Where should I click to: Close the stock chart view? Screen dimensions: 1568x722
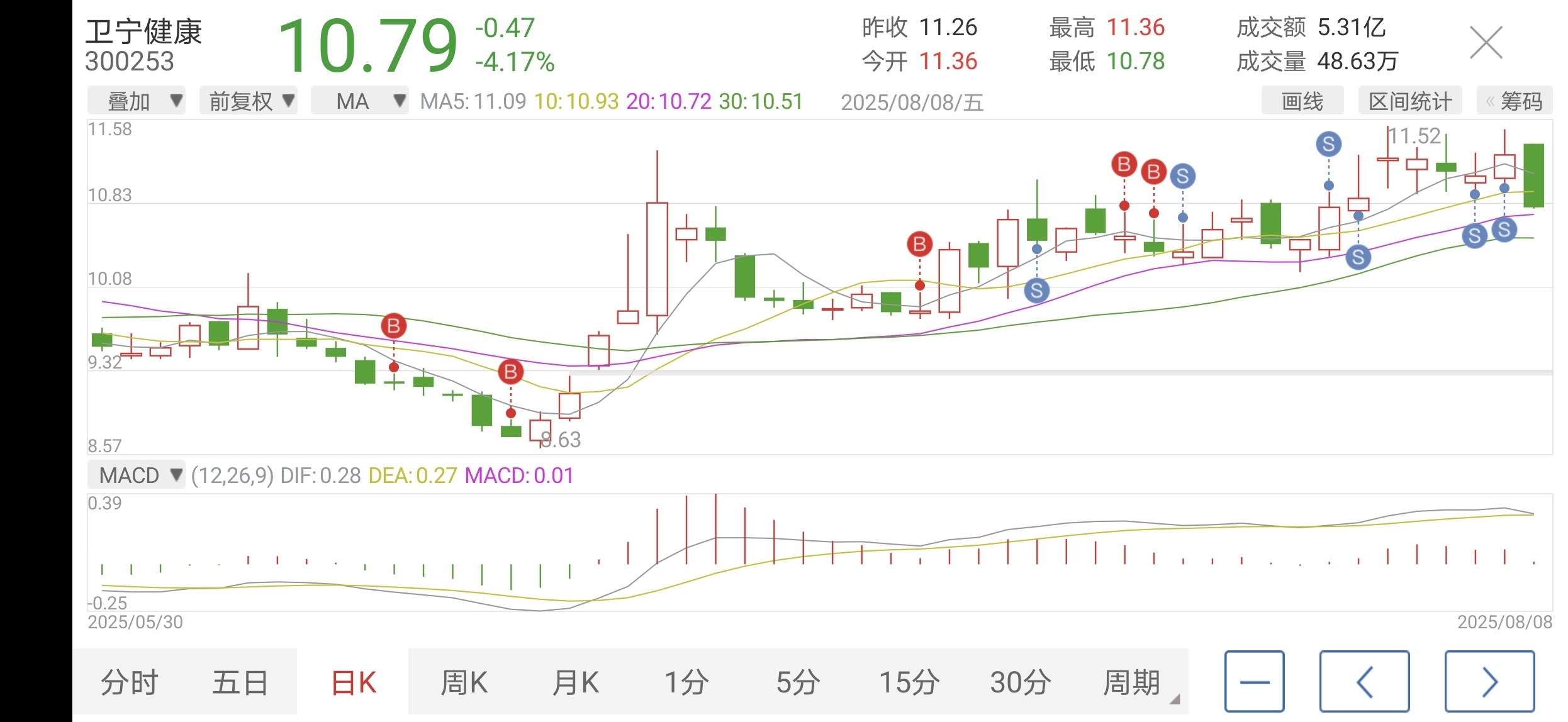coord(1486,43)
